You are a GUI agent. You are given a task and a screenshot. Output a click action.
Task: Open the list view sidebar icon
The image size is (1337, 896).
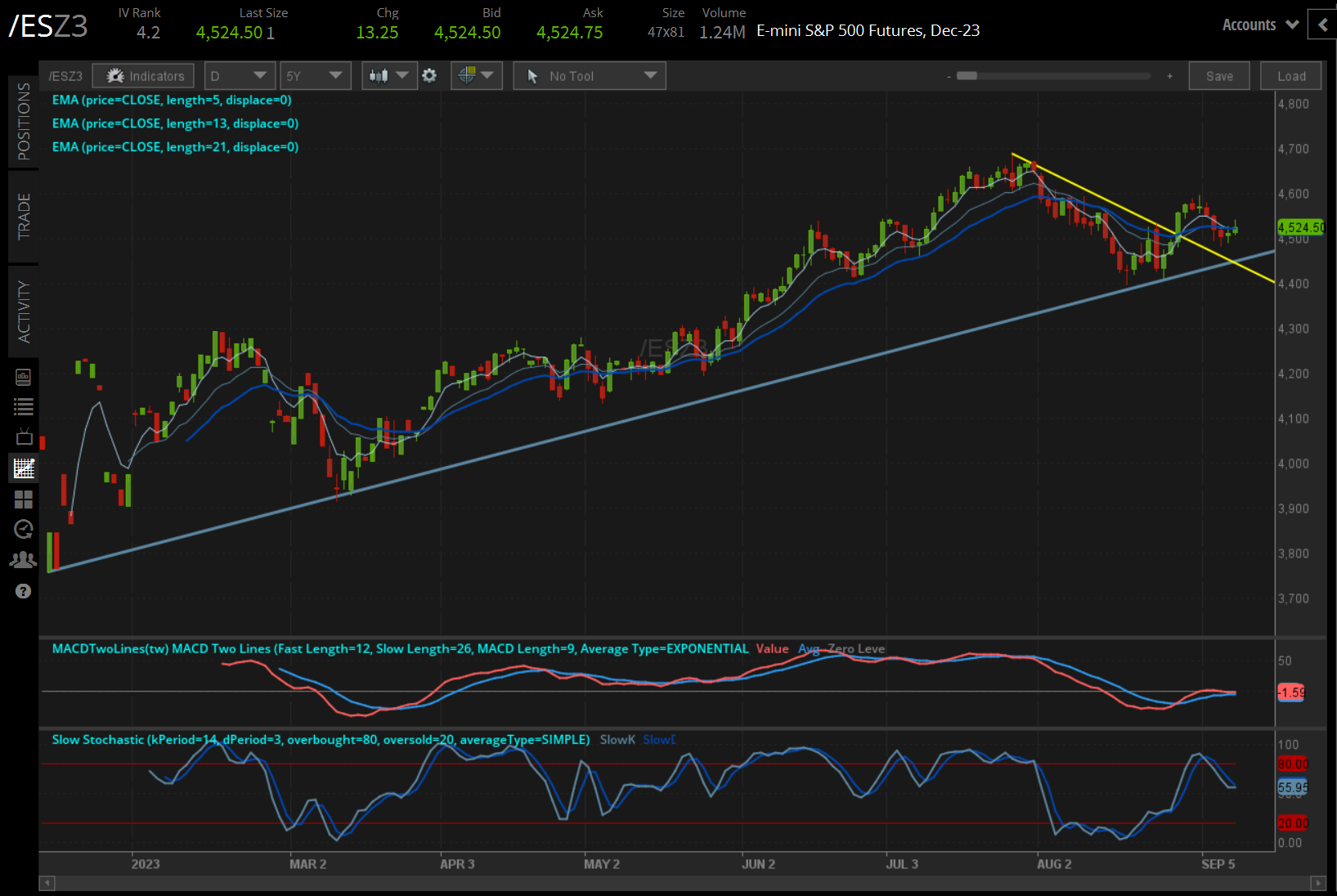point(23,406)
